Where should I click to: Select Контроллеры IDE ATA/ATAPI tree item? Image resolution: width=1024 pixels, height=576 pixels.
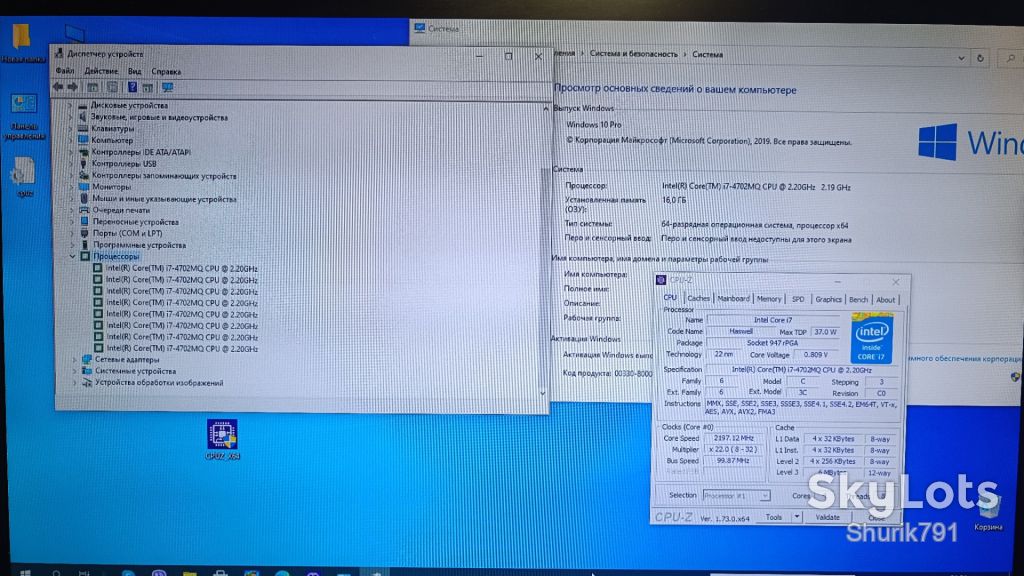tap(141, 152)
